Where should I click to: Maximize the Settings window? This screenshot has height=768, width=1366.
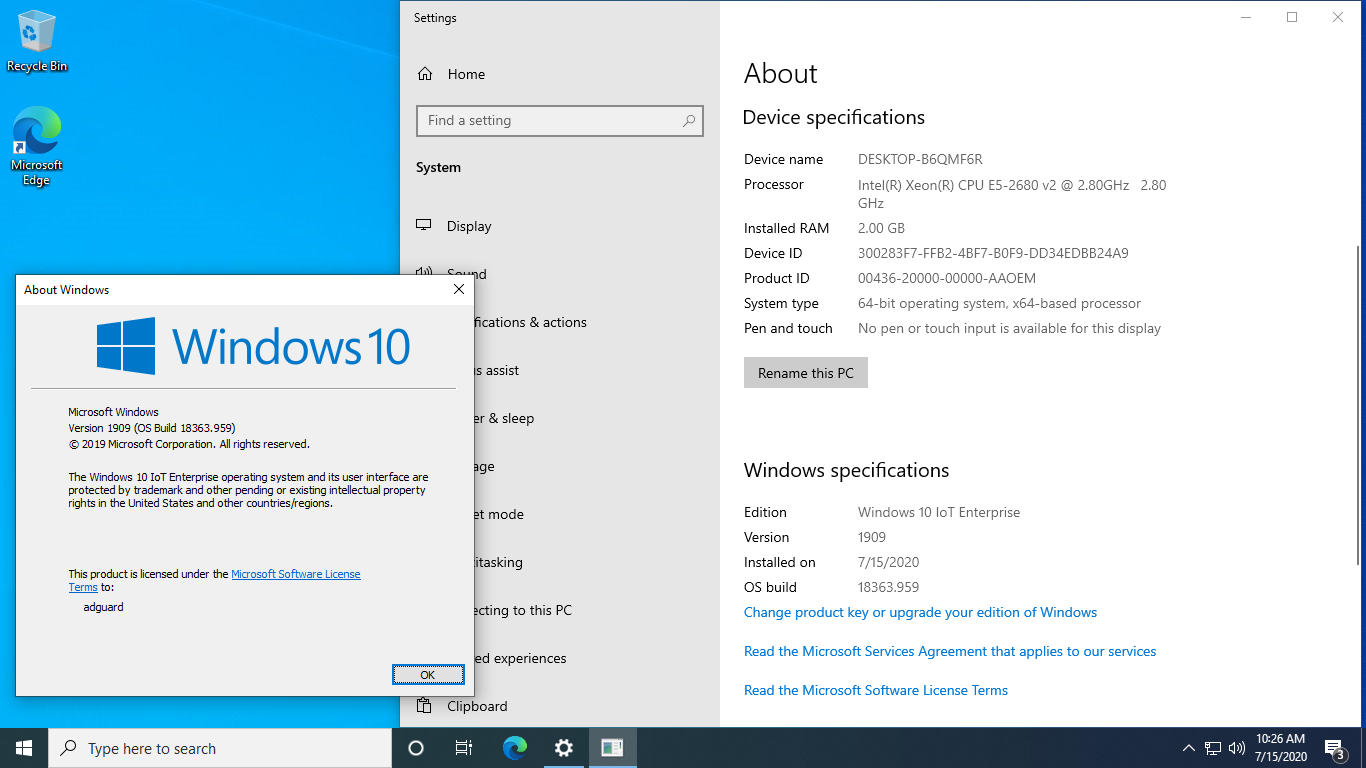click(x=1292, y=17)
